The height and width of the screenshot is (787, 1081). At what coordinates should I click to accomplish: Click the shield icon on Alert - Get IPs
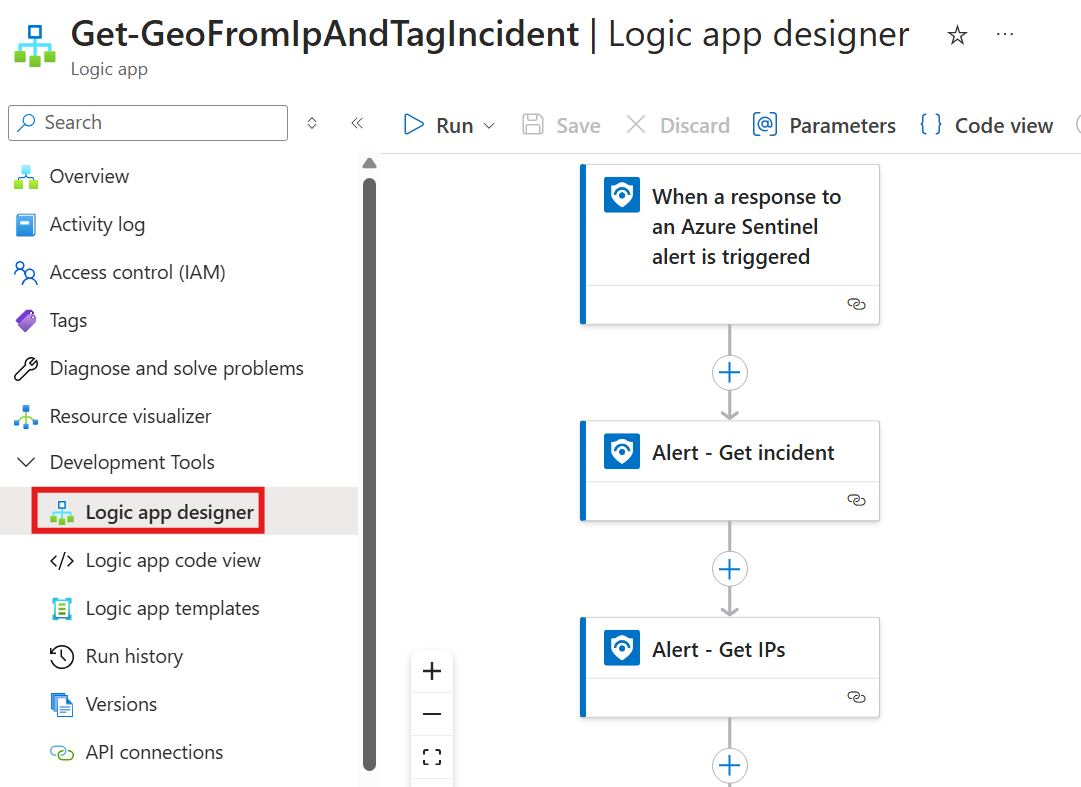pos(622,648)
